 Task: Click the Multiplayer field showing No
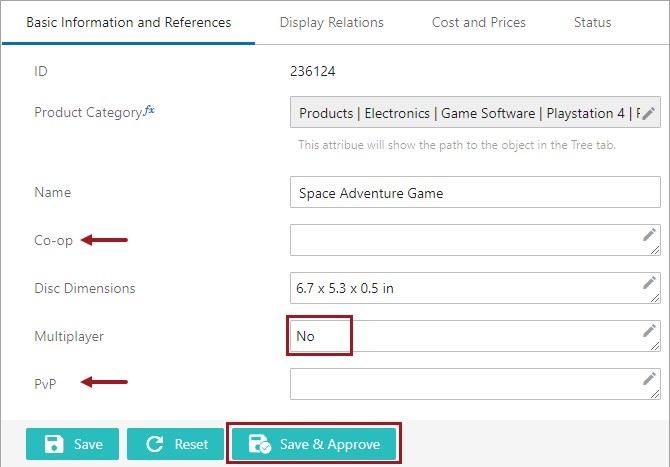[475, 336]
